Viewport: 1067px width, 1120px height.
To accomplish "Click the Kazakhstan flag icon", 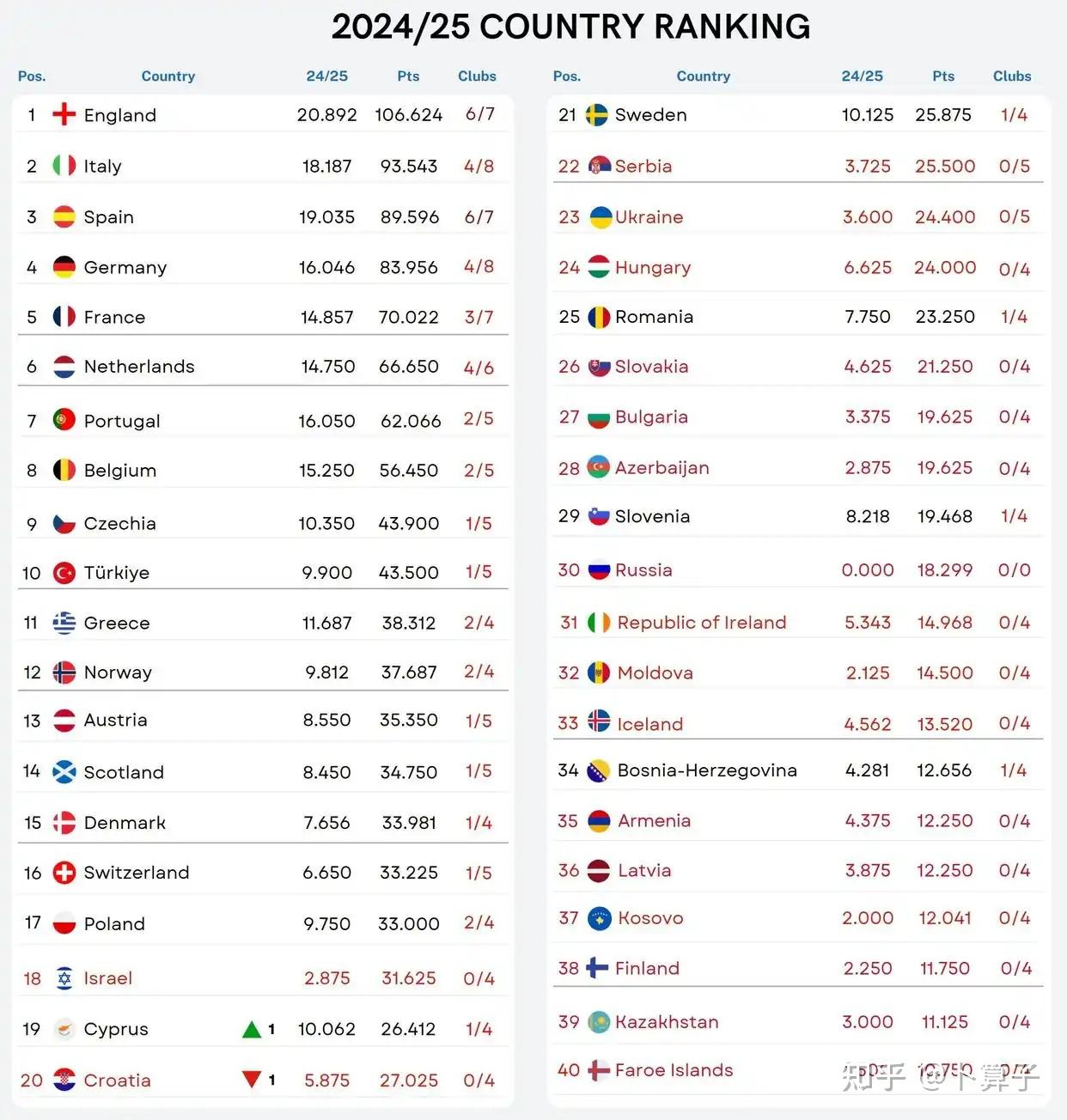I will [x=599, y=1022].
